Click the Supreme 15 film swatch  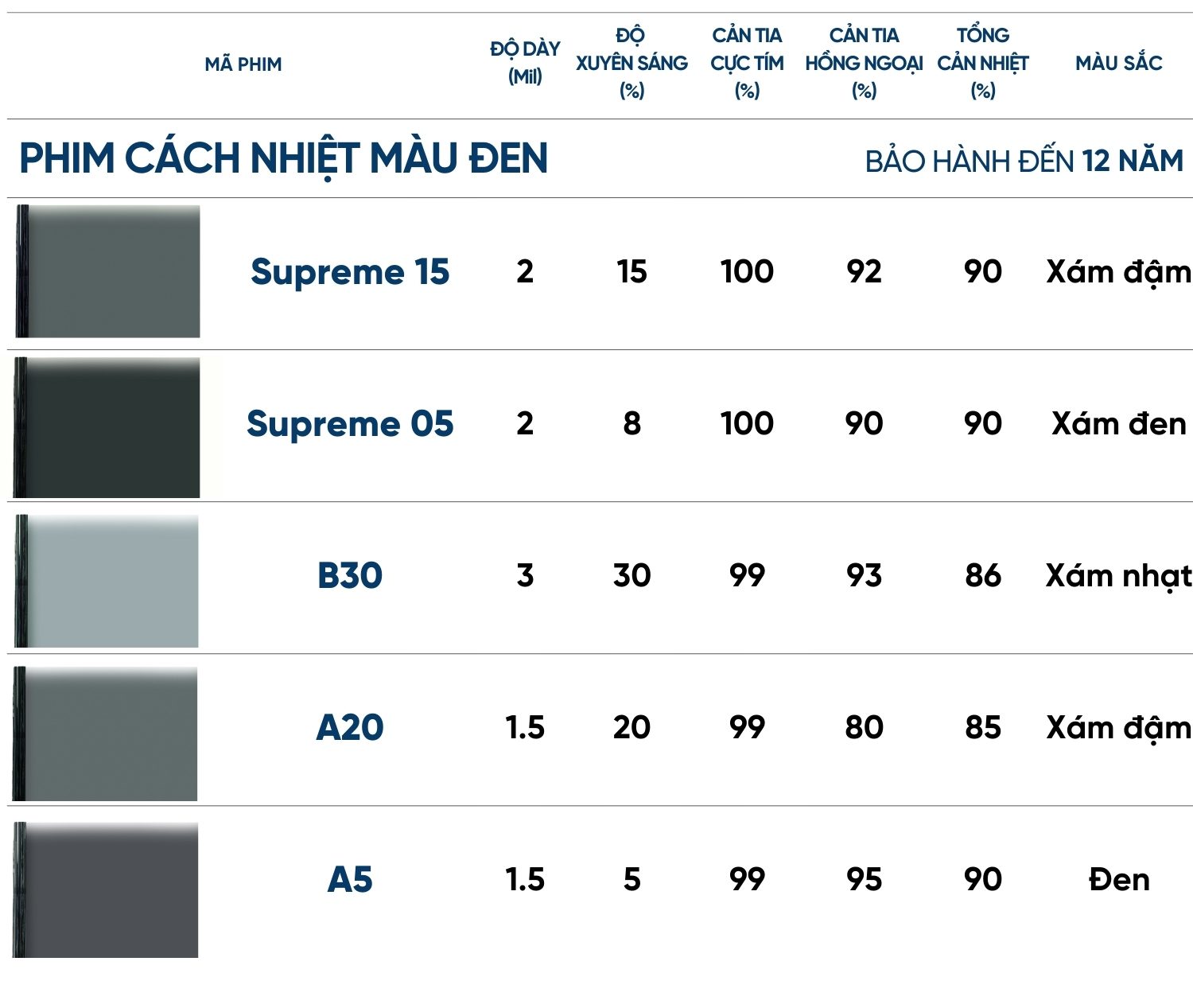point(107,271)
